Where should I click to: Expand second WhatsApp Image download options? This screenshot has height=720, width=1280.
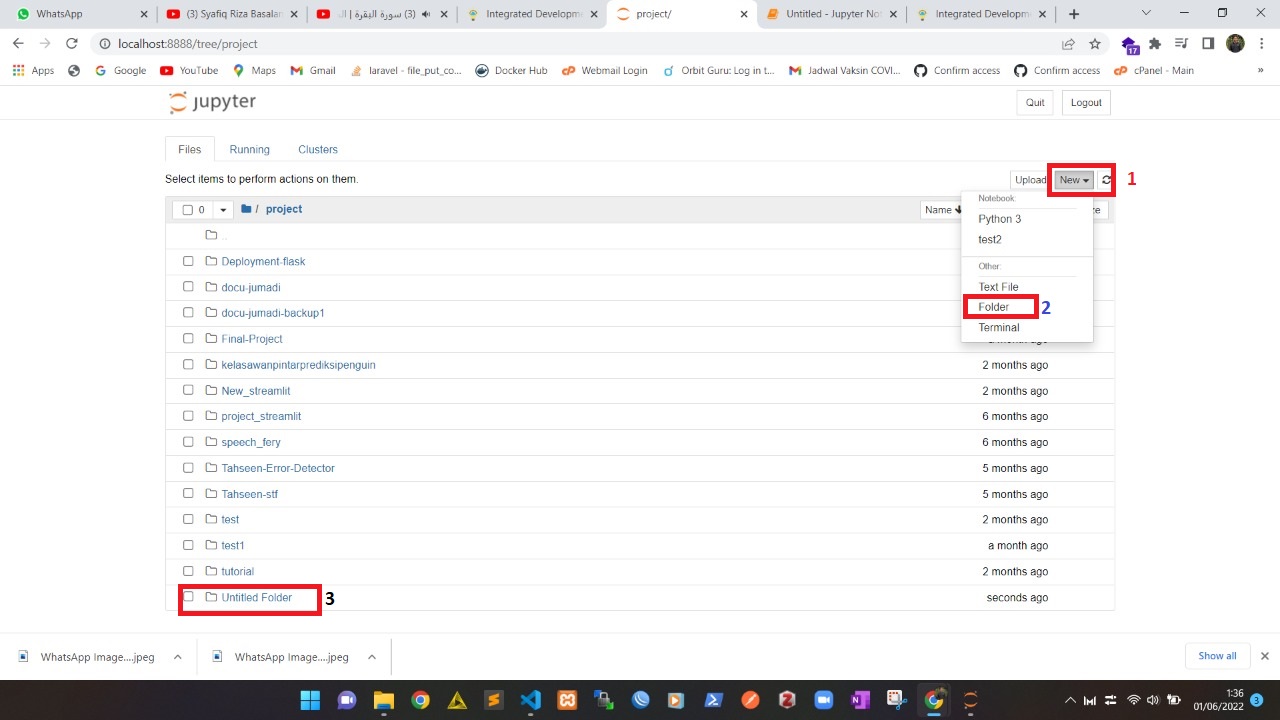(371, 657)
